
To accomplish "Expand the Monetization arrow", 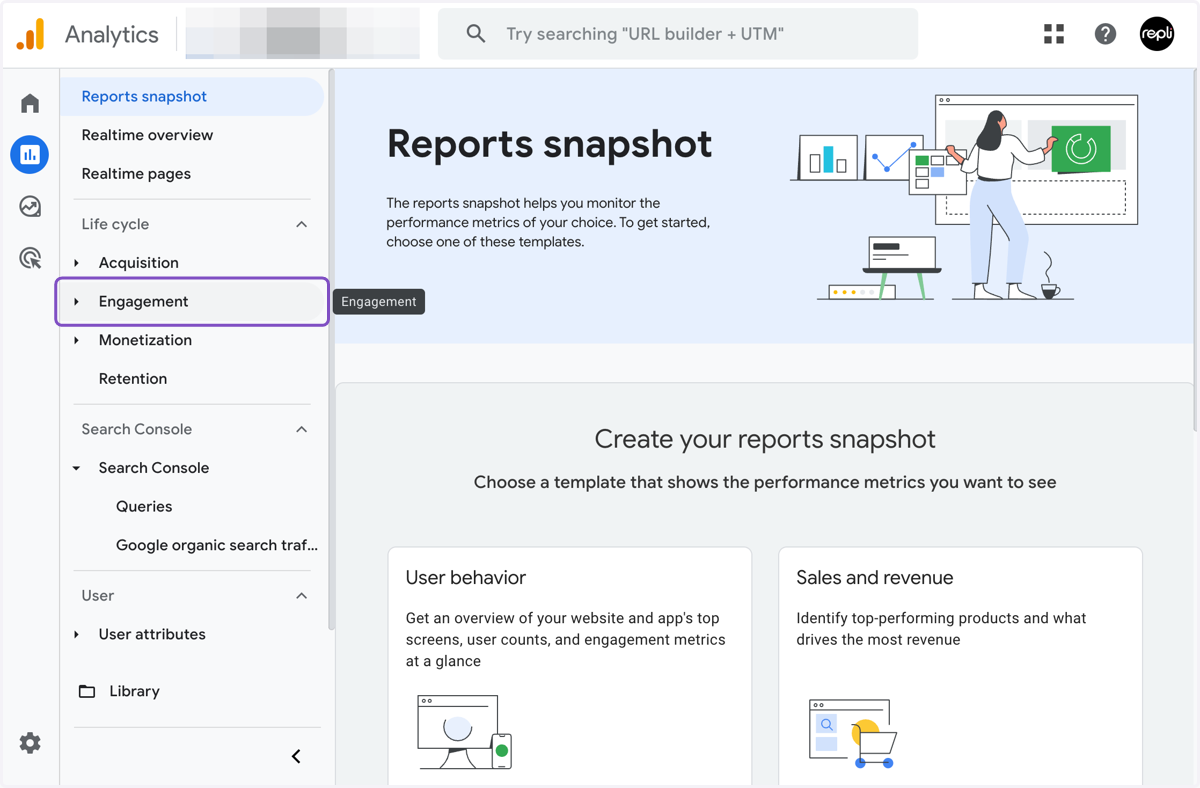I will tap(77, 341).
